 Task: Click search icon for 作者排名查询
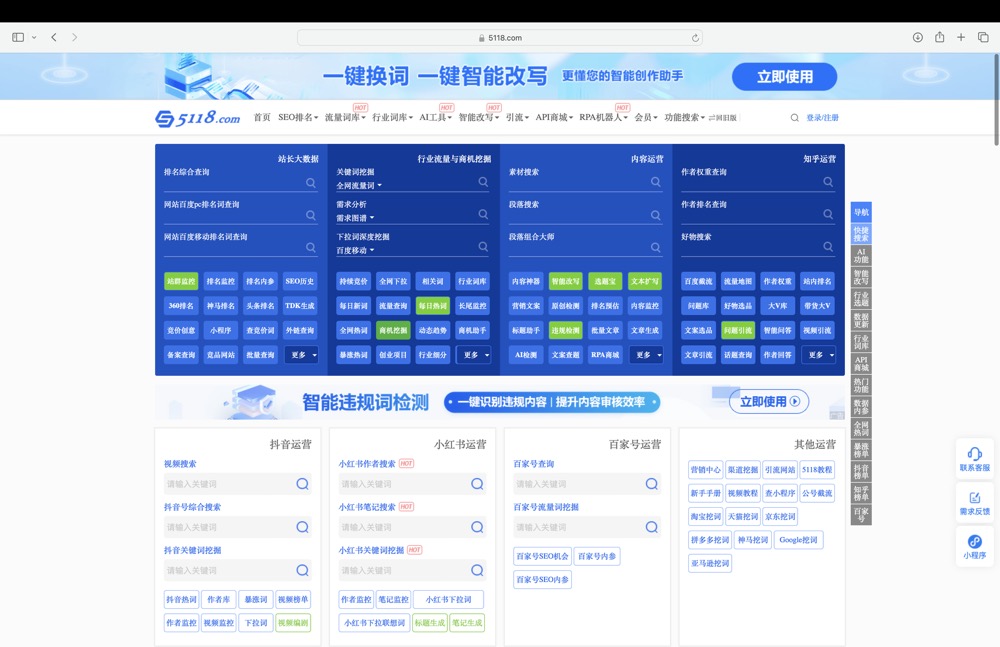click(828, 214)
